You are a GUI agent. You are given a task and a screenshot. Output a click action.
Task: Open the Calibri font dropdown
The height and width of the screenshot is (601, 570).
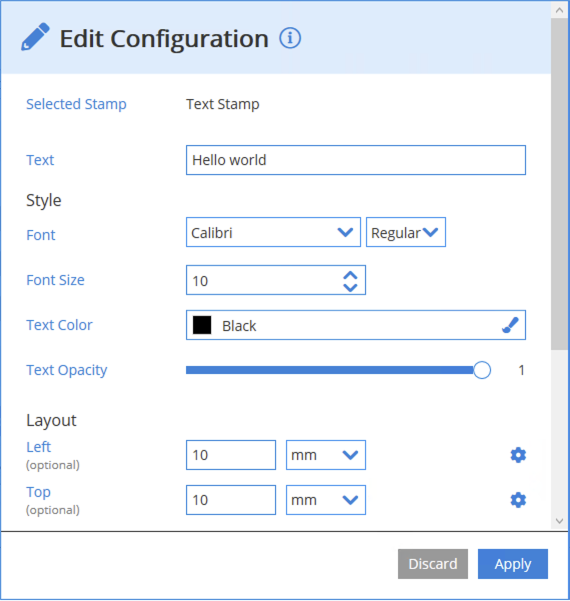[273, 232]
